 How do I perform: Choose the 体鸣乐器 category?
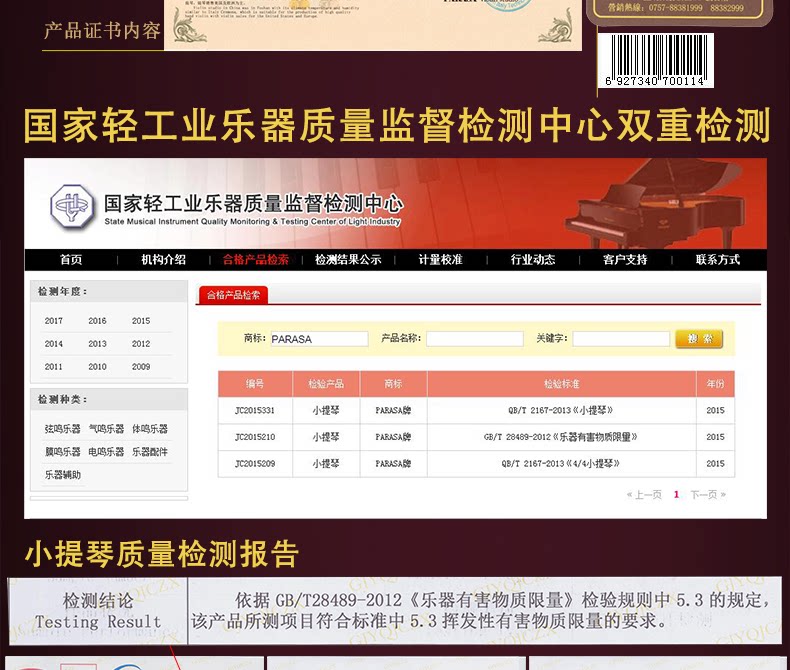(x=150, y=429)
